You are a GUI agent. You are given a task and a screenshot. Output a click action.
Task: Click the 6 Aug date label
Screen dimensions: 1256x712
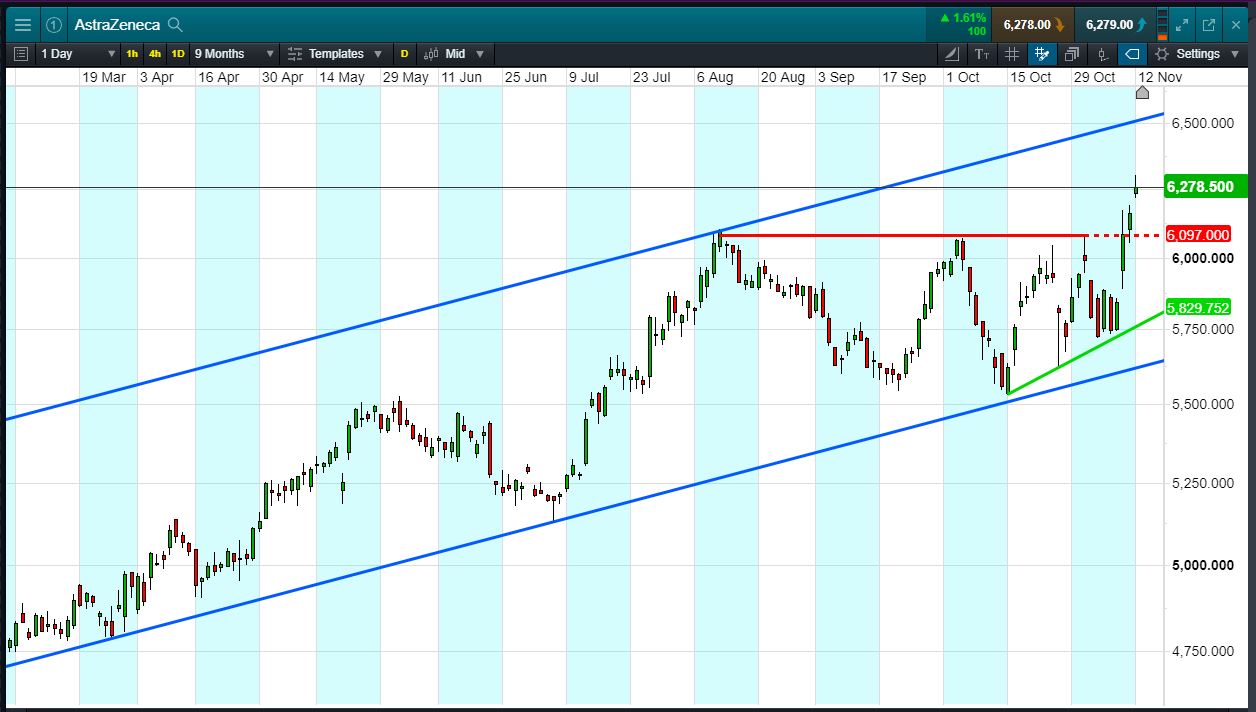714,77
